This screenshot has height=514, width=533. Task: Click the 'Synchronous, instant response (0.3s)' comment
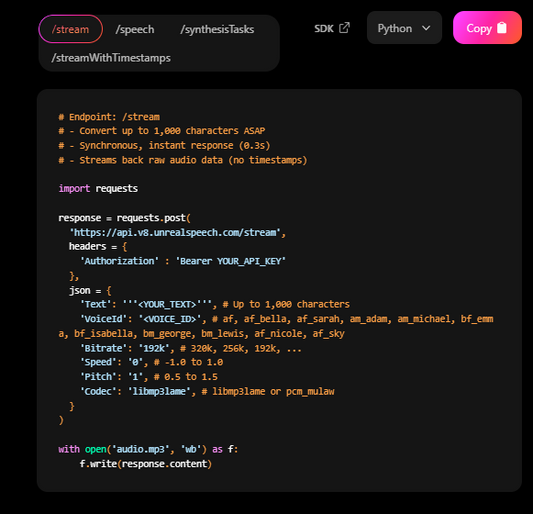click(x=175, y=145)
